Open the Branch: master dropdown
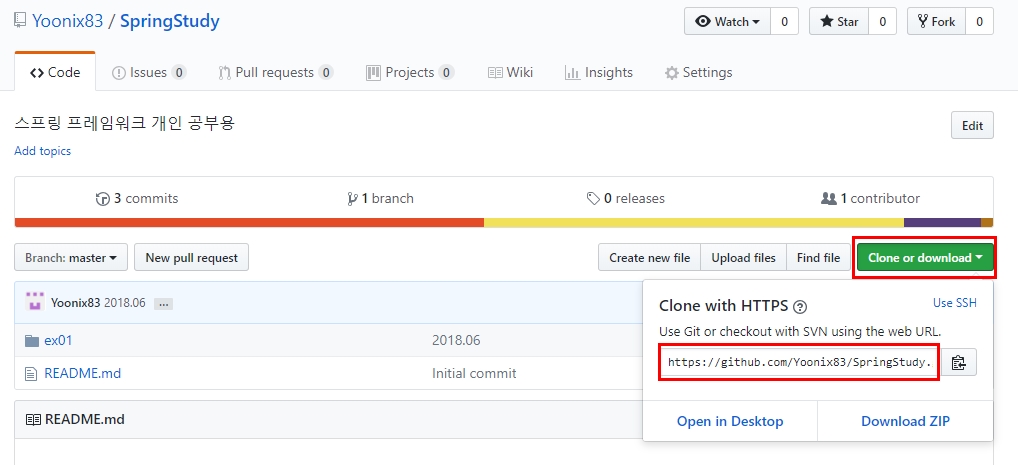 [71, 257]
